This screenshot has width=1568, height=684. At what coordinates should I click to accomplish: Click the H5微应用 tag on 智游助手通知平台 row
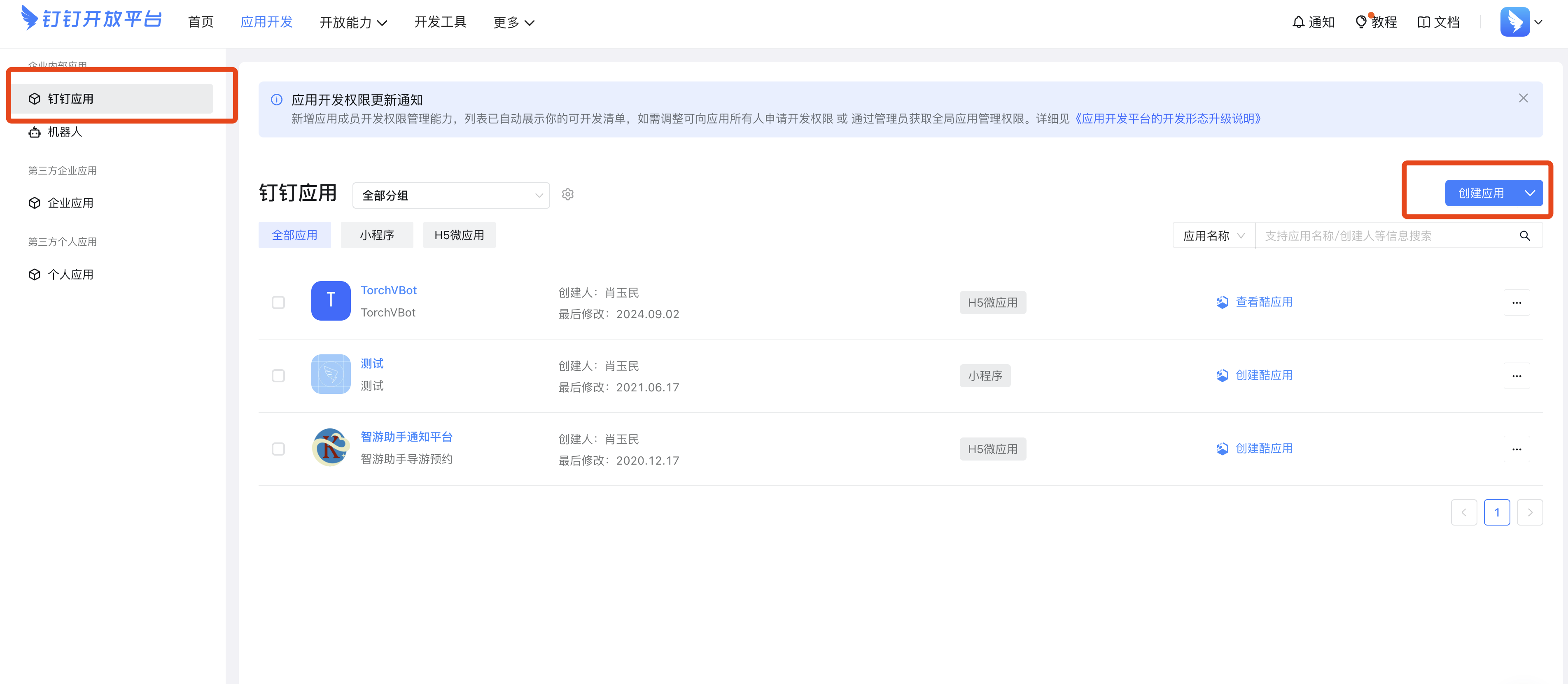(x=992, y=449)
